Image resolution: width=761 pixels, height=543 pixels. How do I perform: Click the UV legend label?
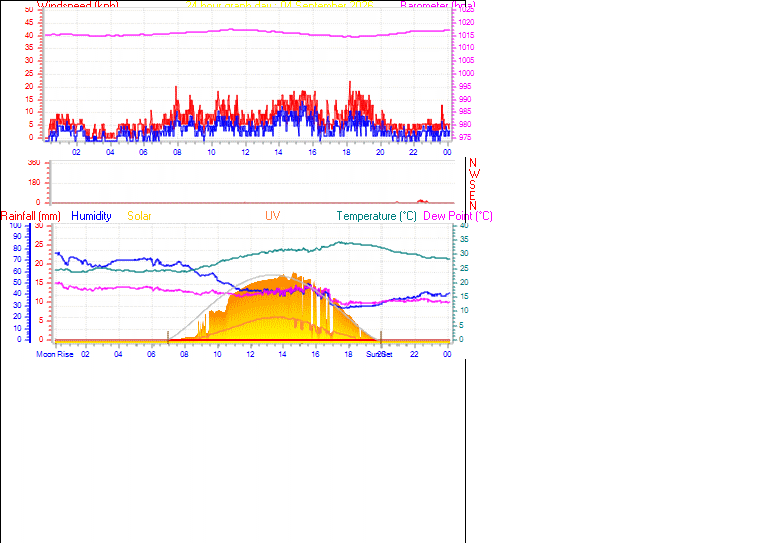pyautogui.click(x=272, y=216)
